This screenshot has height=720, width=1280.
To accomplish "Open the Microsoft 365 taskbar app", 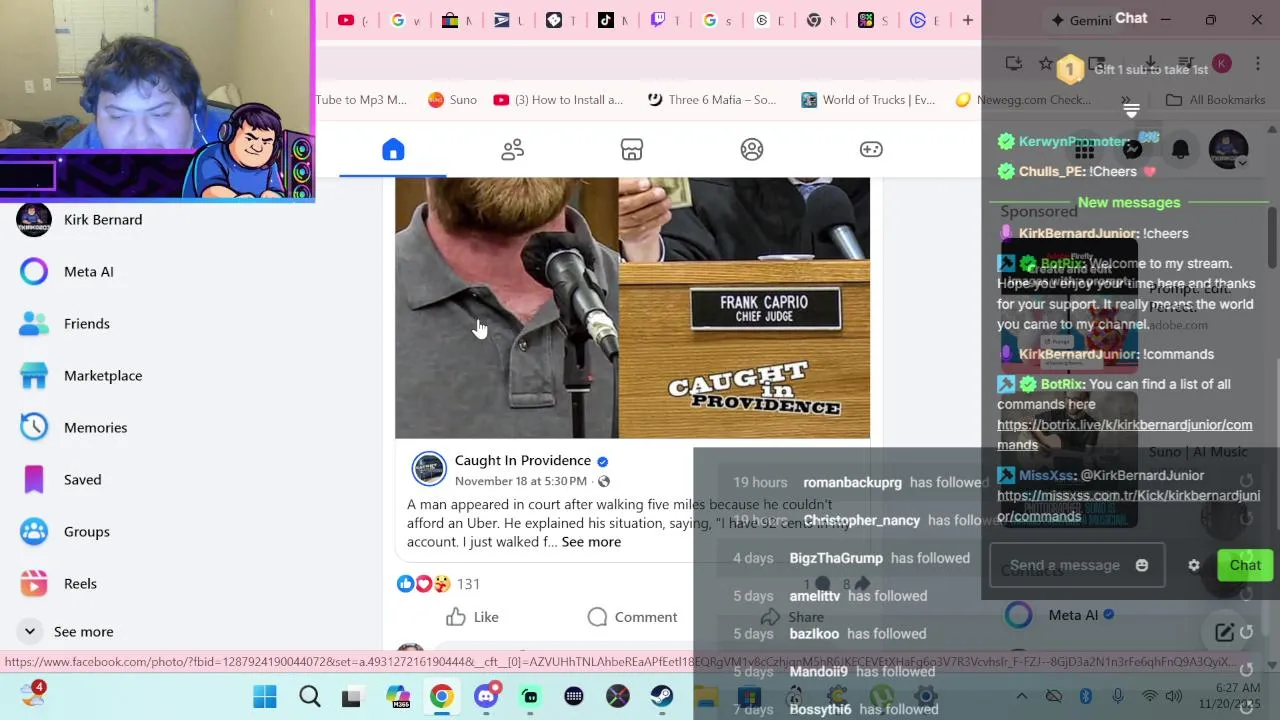I will point(397,697).
